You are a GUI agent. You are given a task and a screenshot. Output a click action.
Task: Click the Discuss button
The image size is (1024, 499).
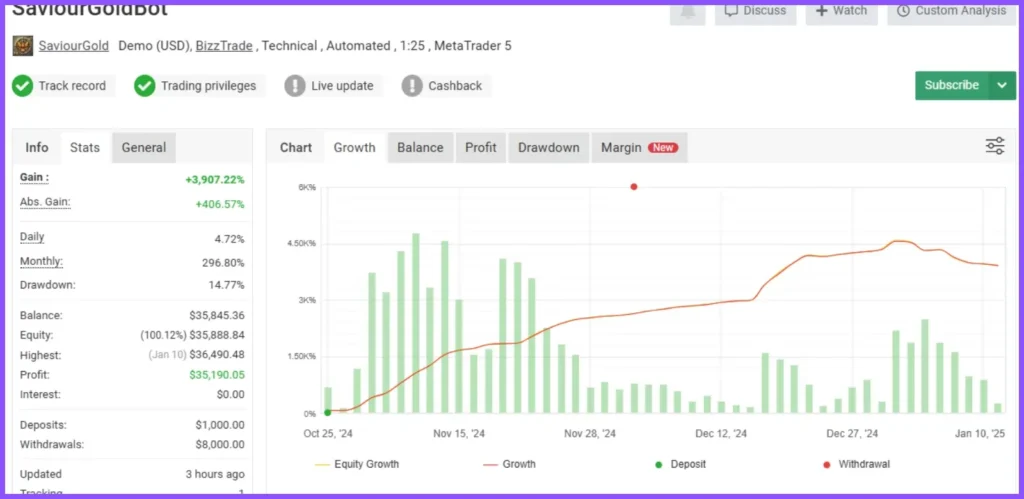755,11
